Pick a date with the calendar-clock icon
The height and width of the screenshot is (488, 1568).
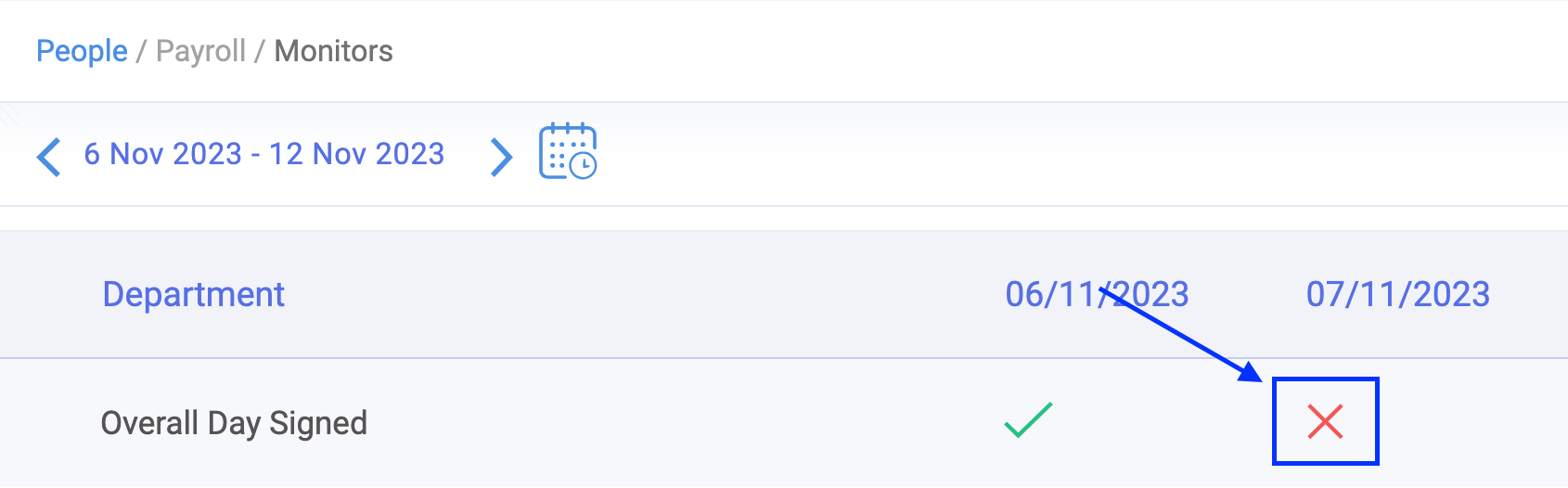coord(568,151)
